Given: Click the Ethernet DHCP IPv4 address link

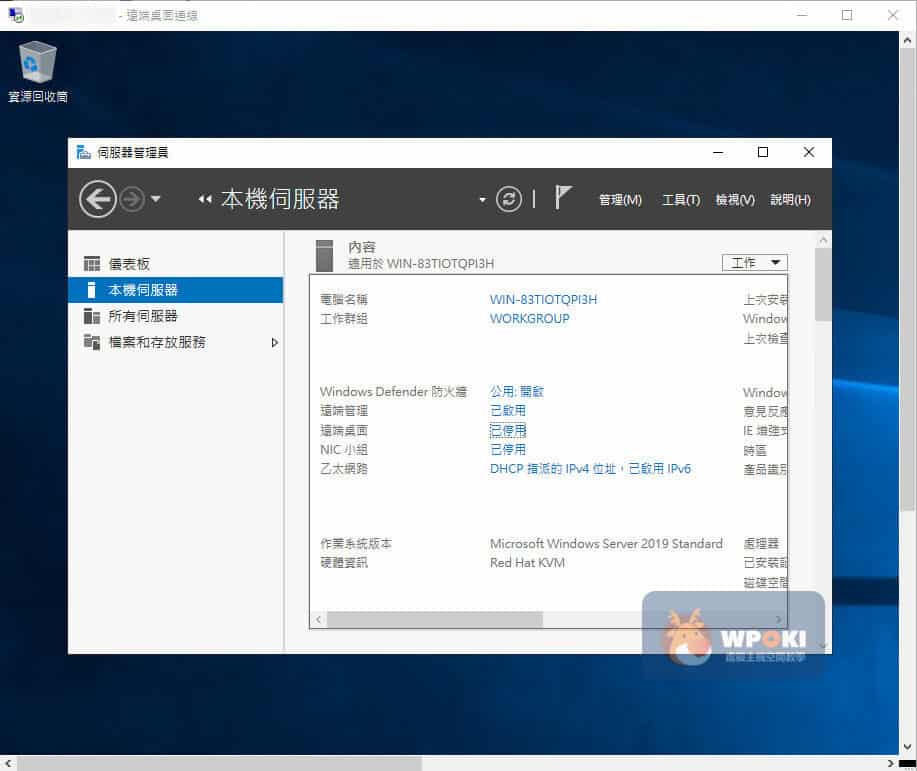Looking at the screenshot, I should point(590,468).
